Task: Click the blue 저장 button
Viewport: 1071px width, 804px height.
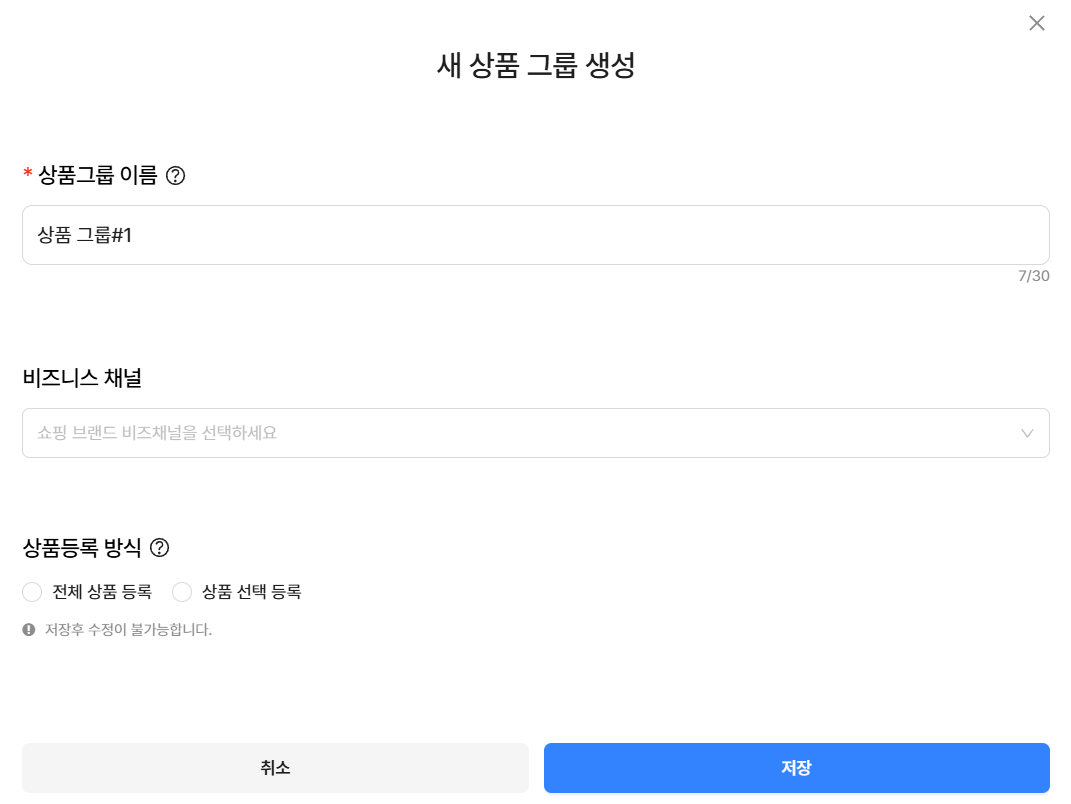Action: [x=796, y=768]
